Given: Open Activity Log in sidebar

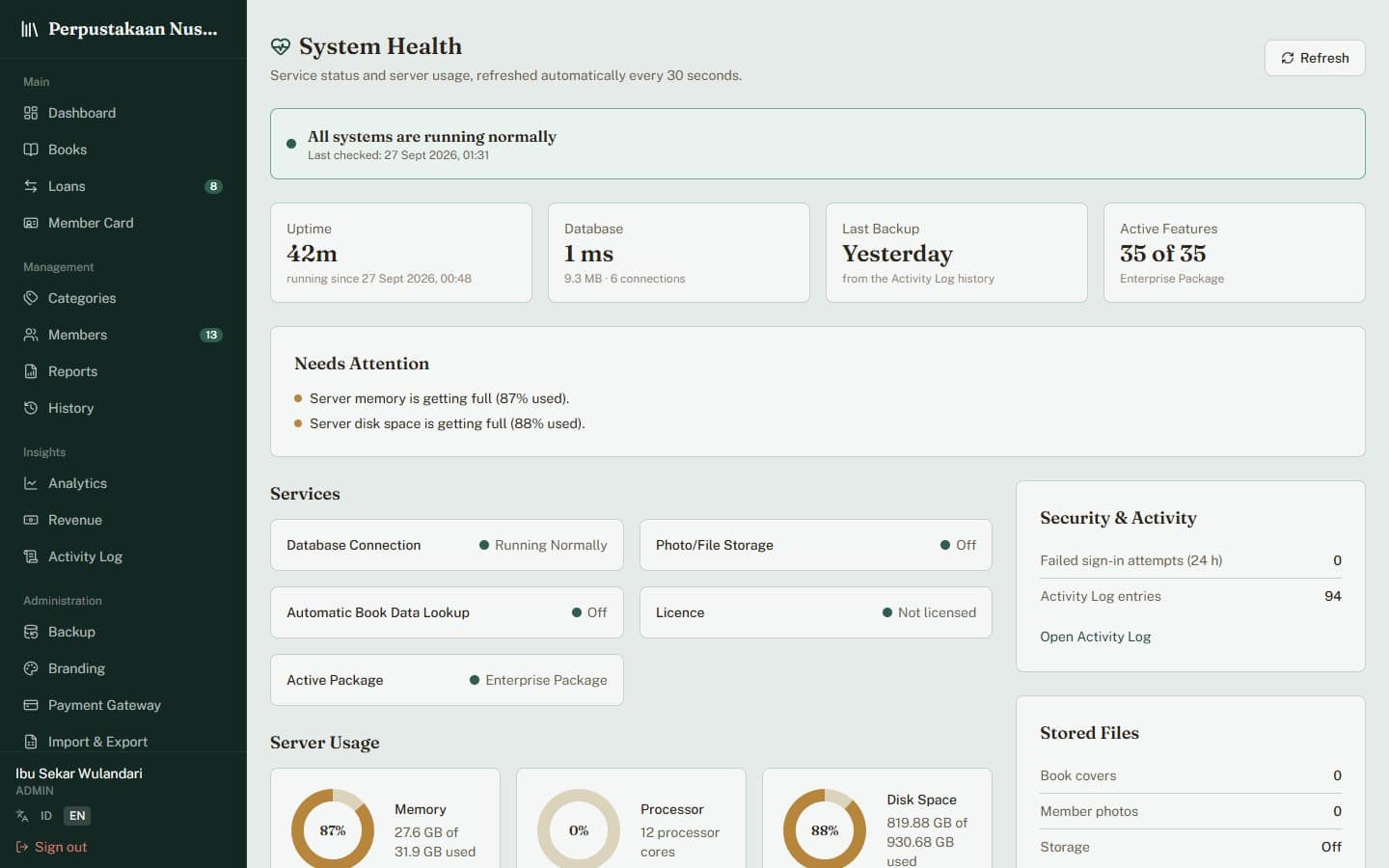Looking at the screenshot, I should click(x=123, y=556).
